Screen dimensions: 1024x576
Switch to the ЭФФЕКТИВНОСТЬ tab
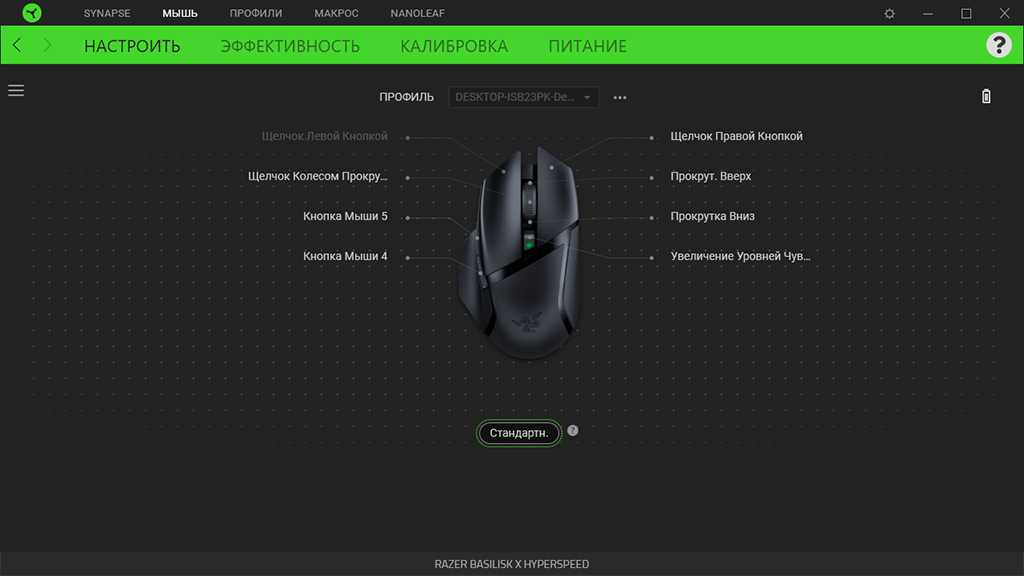click(290, 46)
